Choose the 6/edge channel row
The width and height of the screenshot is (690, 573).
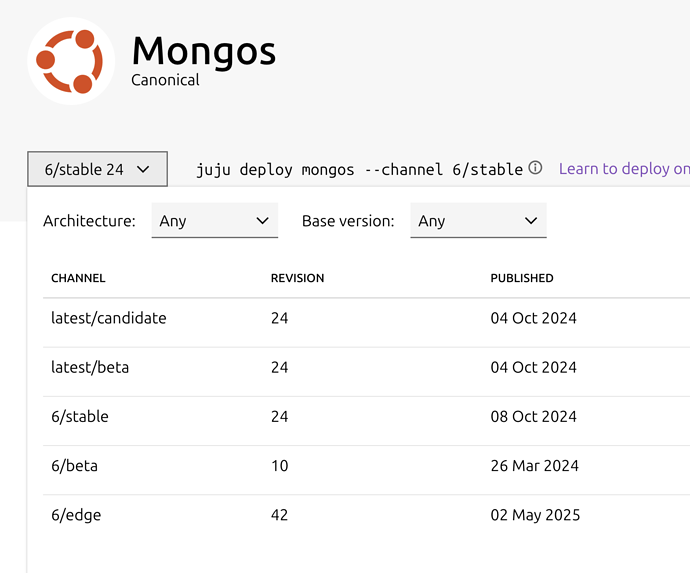pyautogui.click(x=367, y=519)
